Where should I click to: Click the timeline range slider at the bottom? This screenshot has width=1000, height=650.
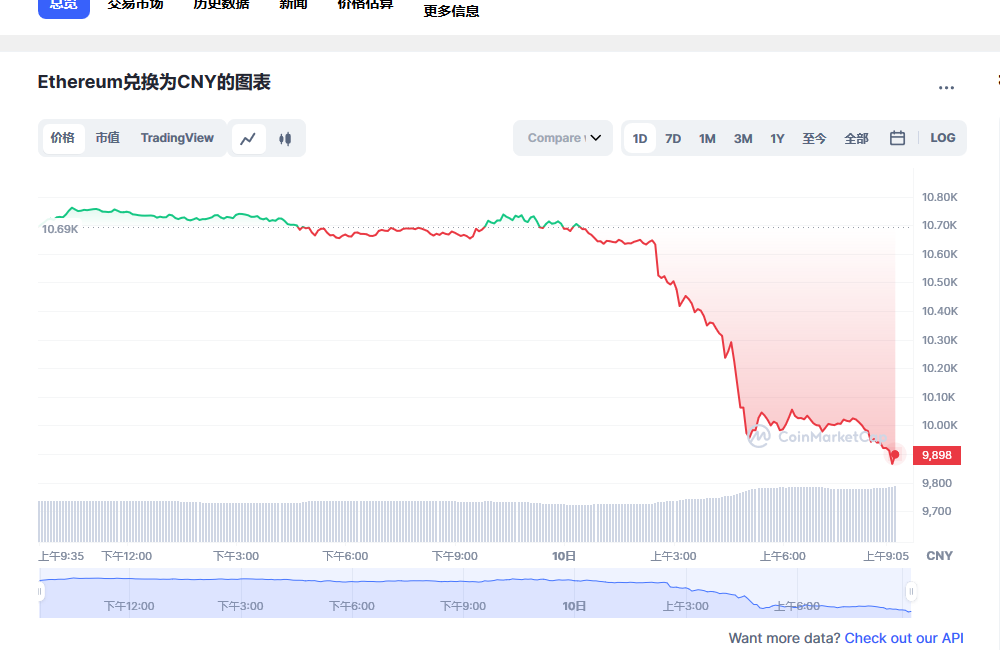475,590
